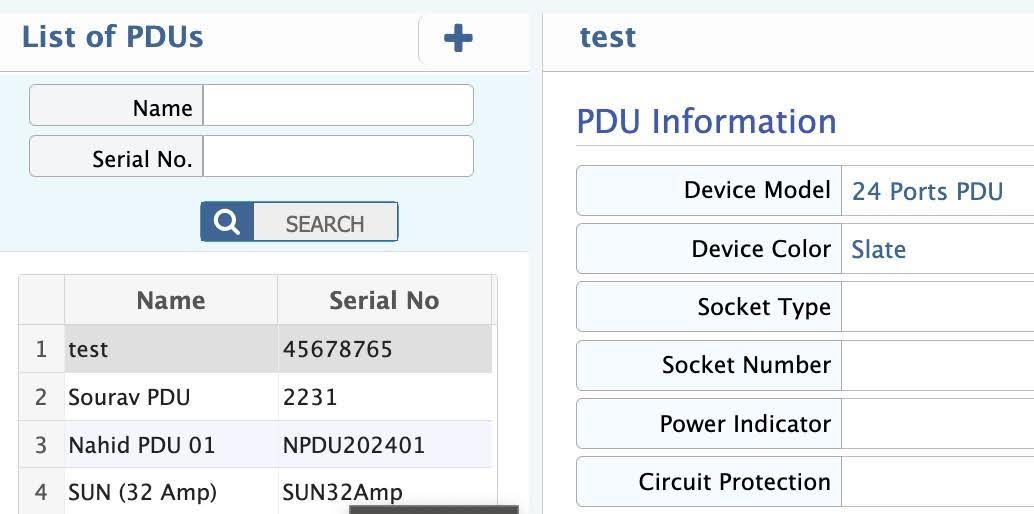Focus the Name search input field
The height and width of the screenshot is (514, 1034).
(338, 106)
